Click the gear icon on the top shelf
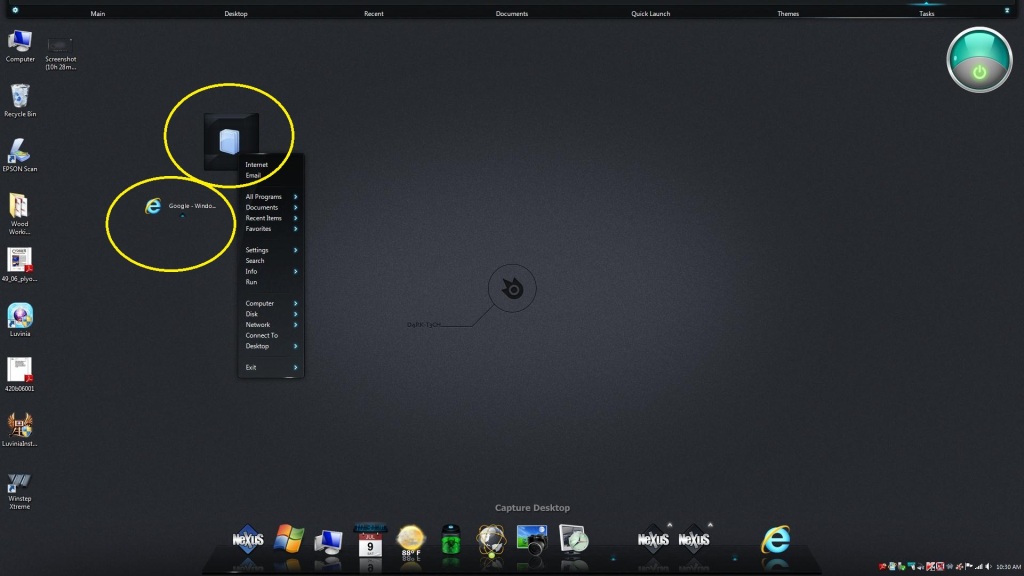 pyautogui.click(x=15, y=10)
